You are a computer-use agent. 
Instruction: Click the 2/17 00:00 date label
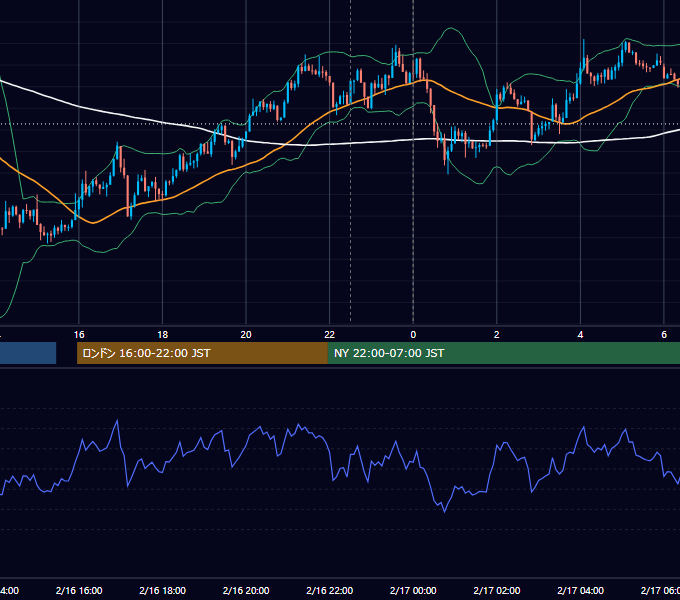[413, 590]
